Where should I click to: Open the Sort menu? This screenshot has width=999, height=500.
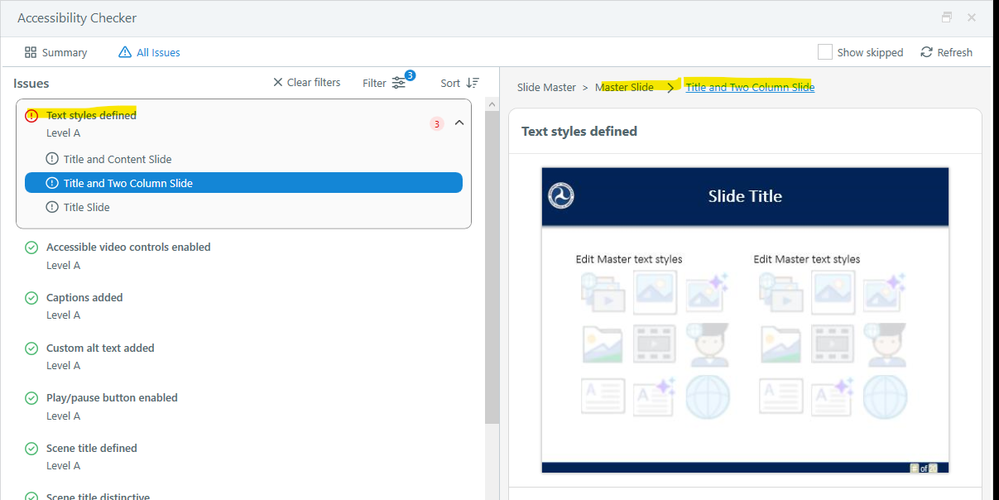[459, 83]
